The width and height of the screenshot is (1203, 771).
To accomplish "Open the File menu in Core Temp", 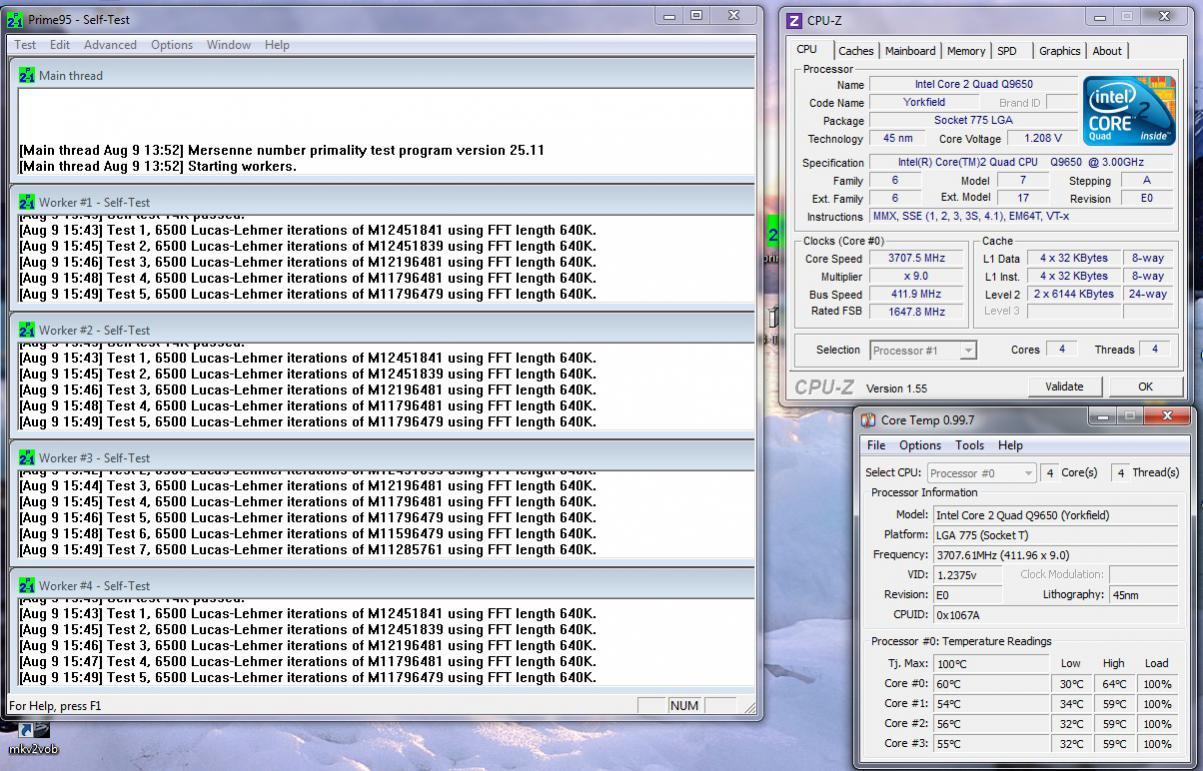I will click(876, 446).
